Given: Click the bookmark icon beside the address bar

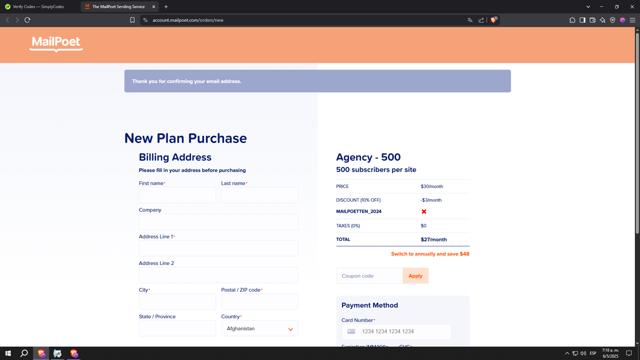Looking at the screenshot, I should click(x=132, y=20).
